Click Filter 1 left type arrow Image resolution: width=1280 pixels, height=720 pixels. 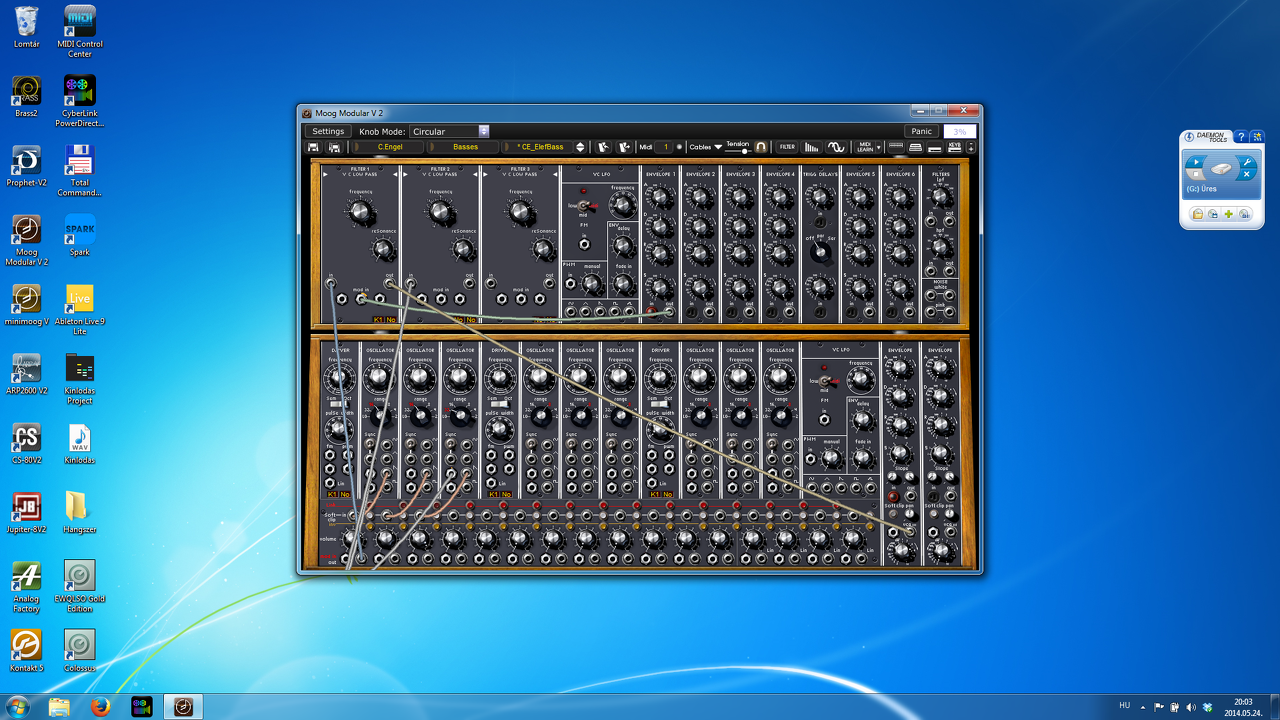[324, 173]
